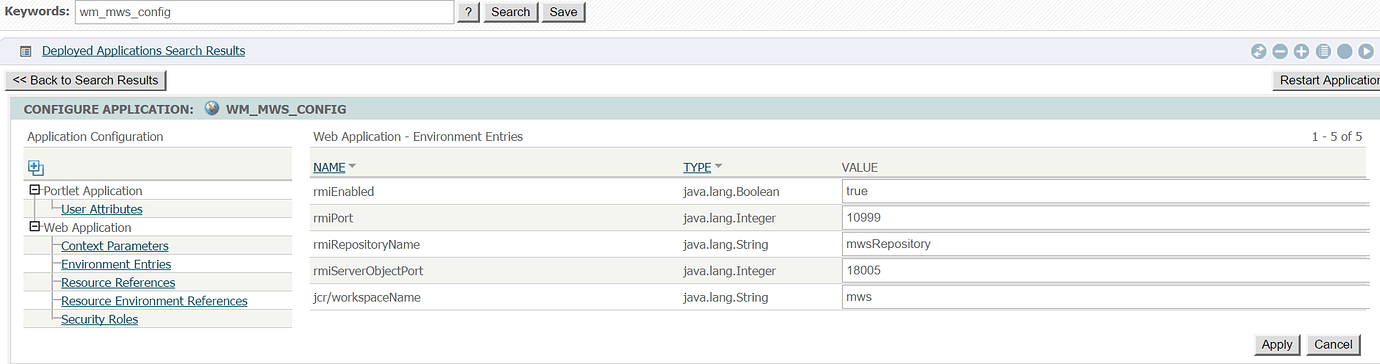Click the refresh arrows icon in results header

tap(1258, 51)
